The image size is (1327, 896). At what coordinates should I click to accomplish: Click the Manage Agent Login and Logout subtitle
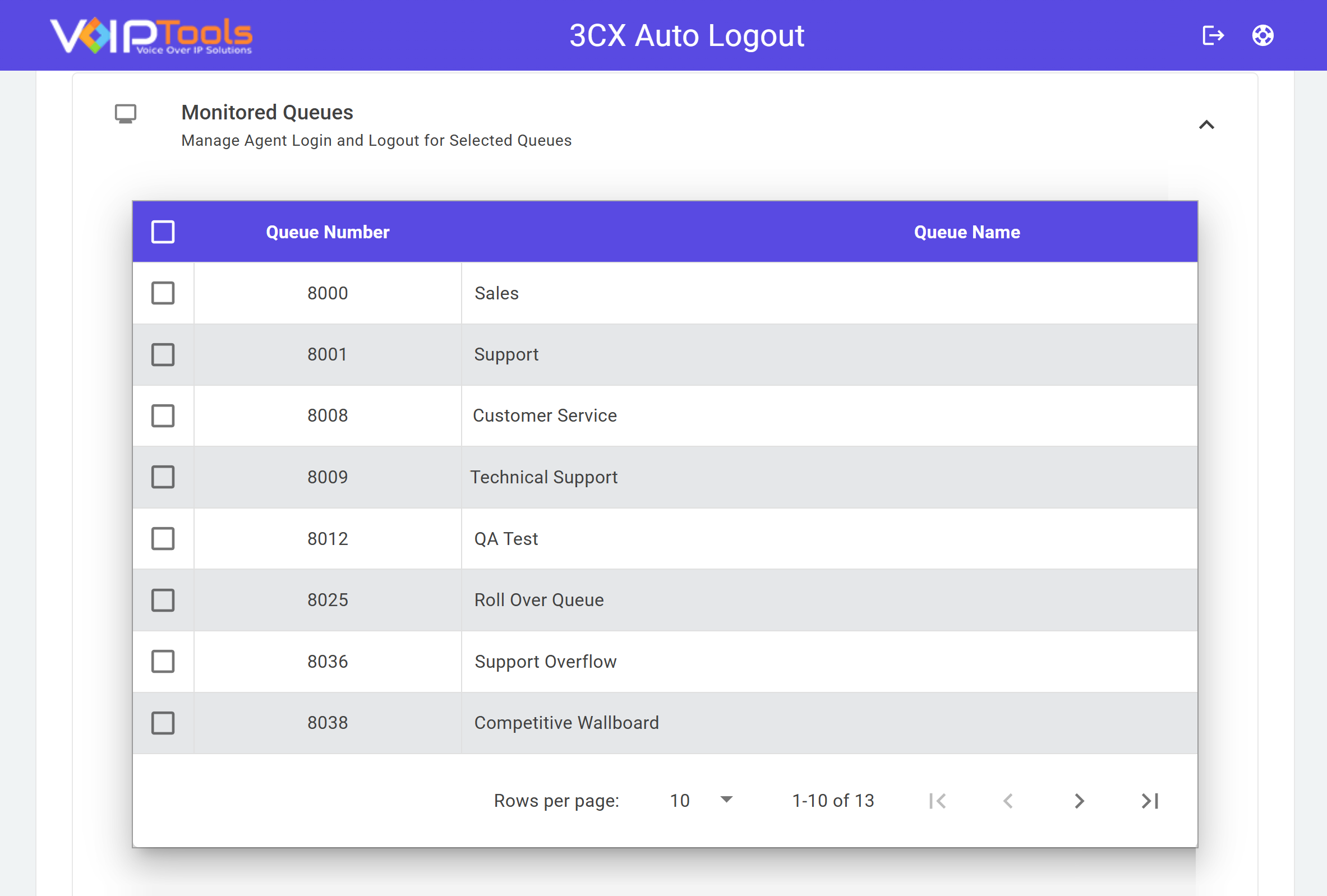click(x=376, y=140)
